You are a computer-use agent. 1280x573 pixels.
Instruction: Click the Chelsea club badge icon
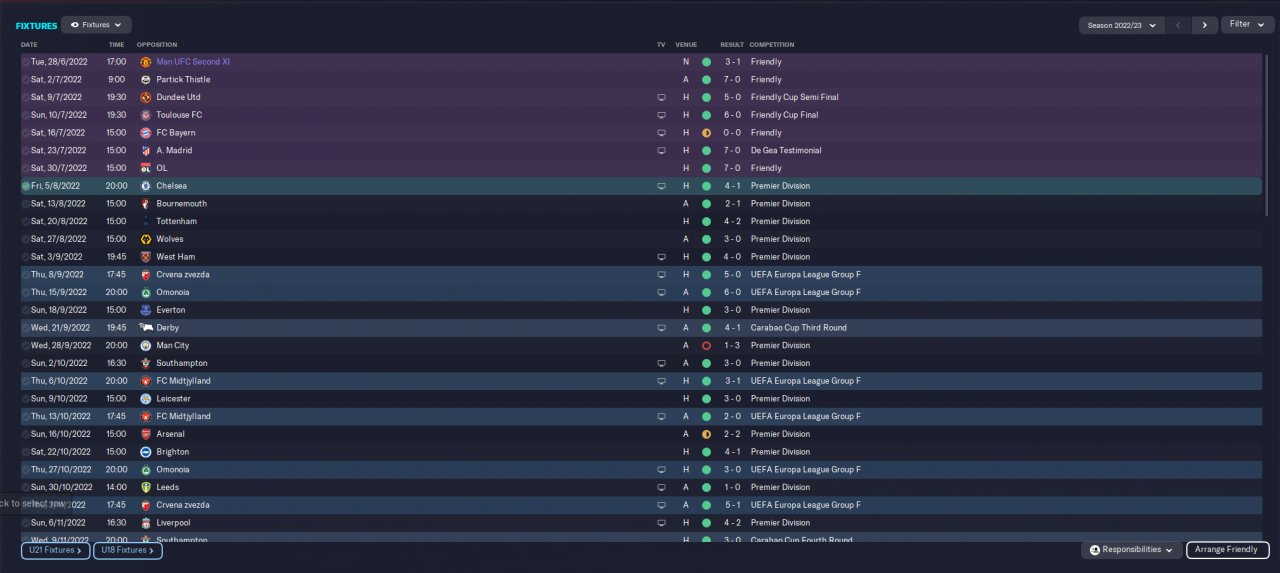click(145, 186)
